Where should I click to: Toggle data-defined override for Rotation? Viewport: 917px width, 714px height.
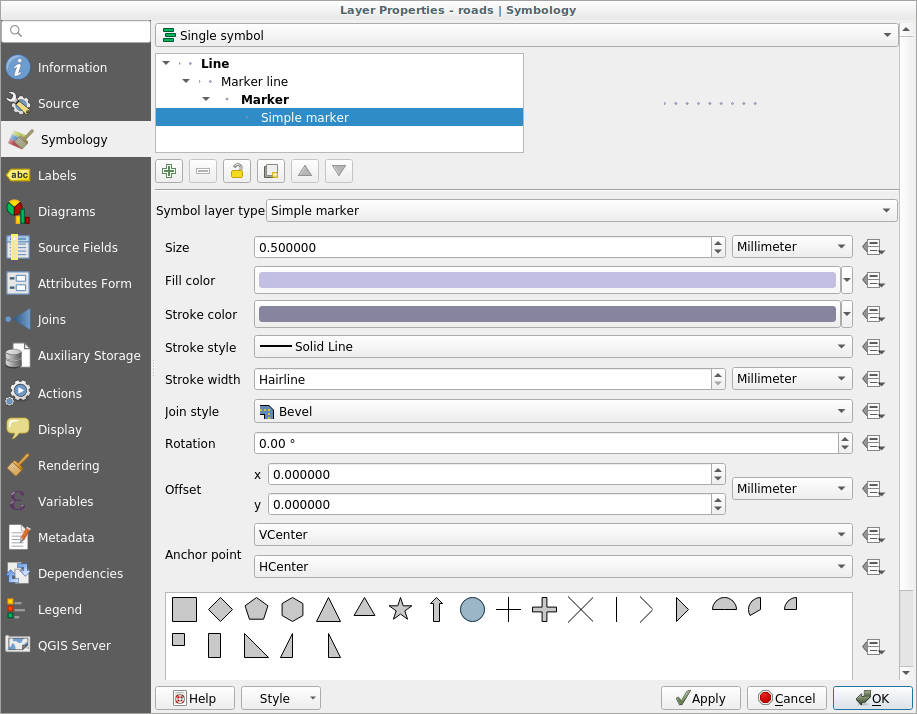[873, 443]
